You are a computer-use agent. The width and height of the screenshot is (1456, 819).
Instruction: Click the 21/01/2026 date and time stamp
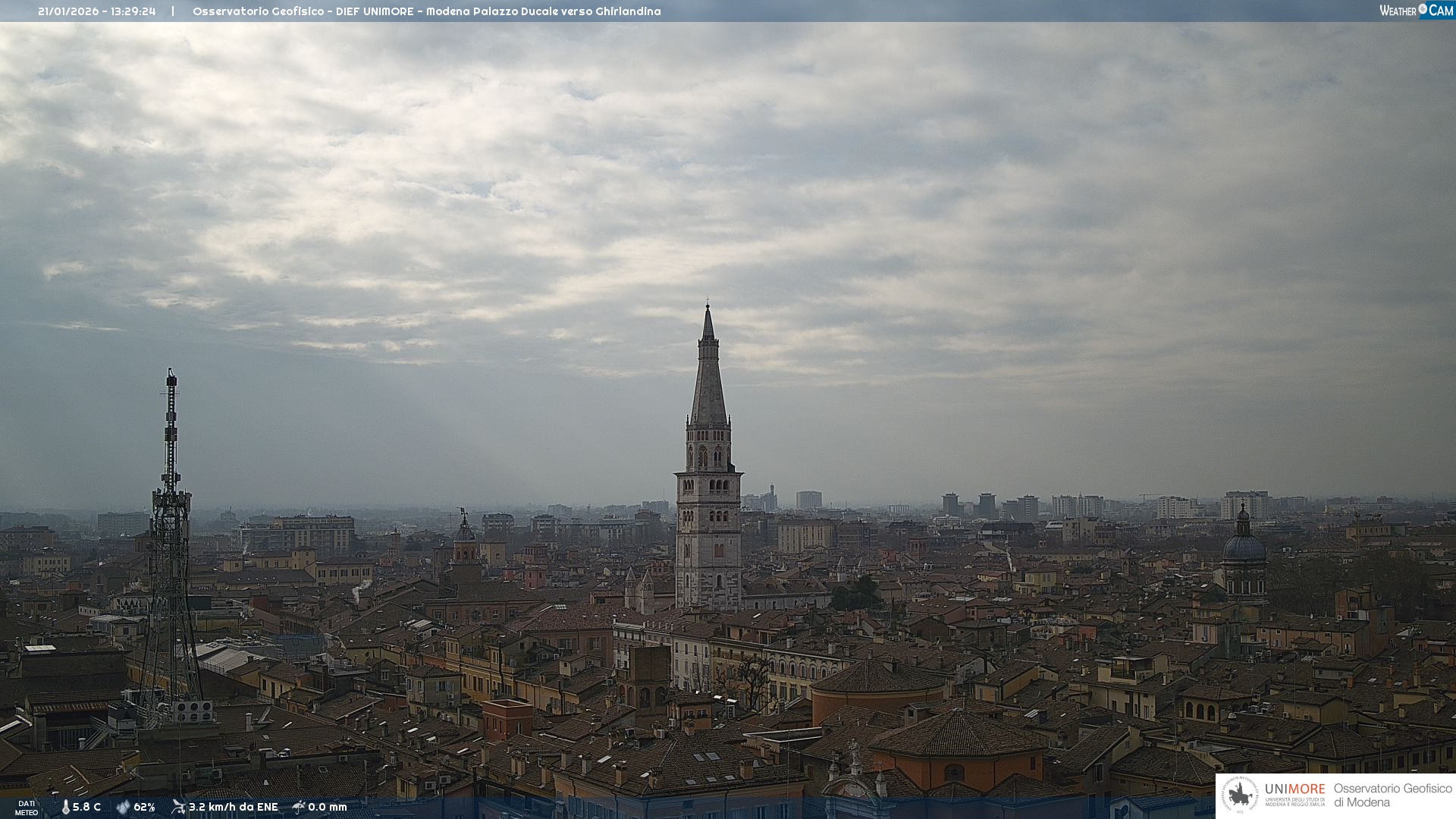pos(96,11)
